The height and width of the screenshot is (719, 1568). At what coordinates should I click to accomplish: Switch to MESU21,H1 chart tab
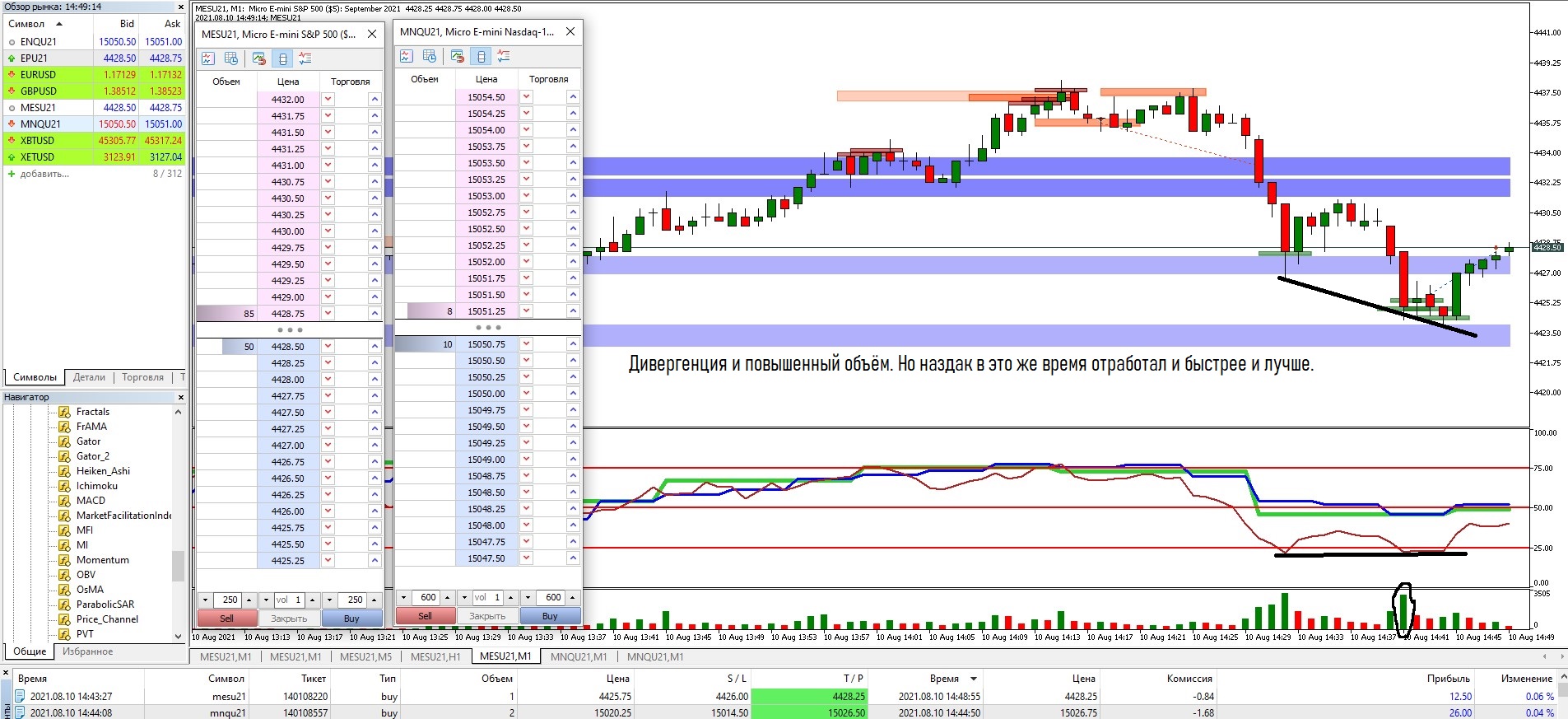[435, 657]
